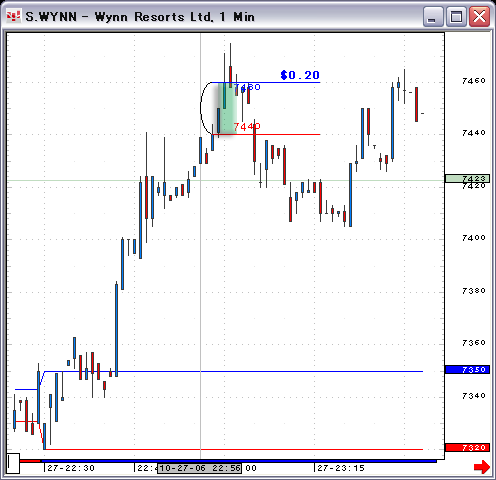
Task: Click the '27-22:30' time axis label
Action: pyautogui.click(x=71, y=468)
